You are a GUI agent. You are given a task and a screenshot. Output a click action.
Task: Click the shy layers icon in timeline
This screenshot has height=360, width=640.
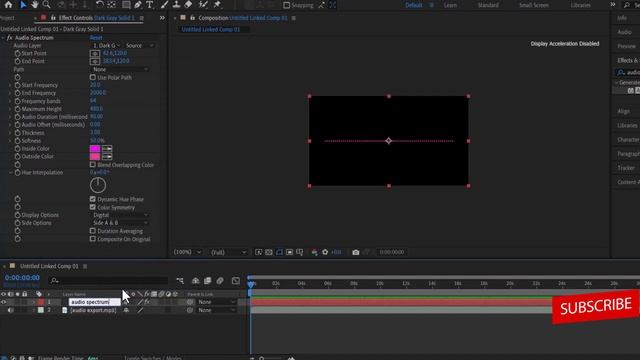[196, 281]
